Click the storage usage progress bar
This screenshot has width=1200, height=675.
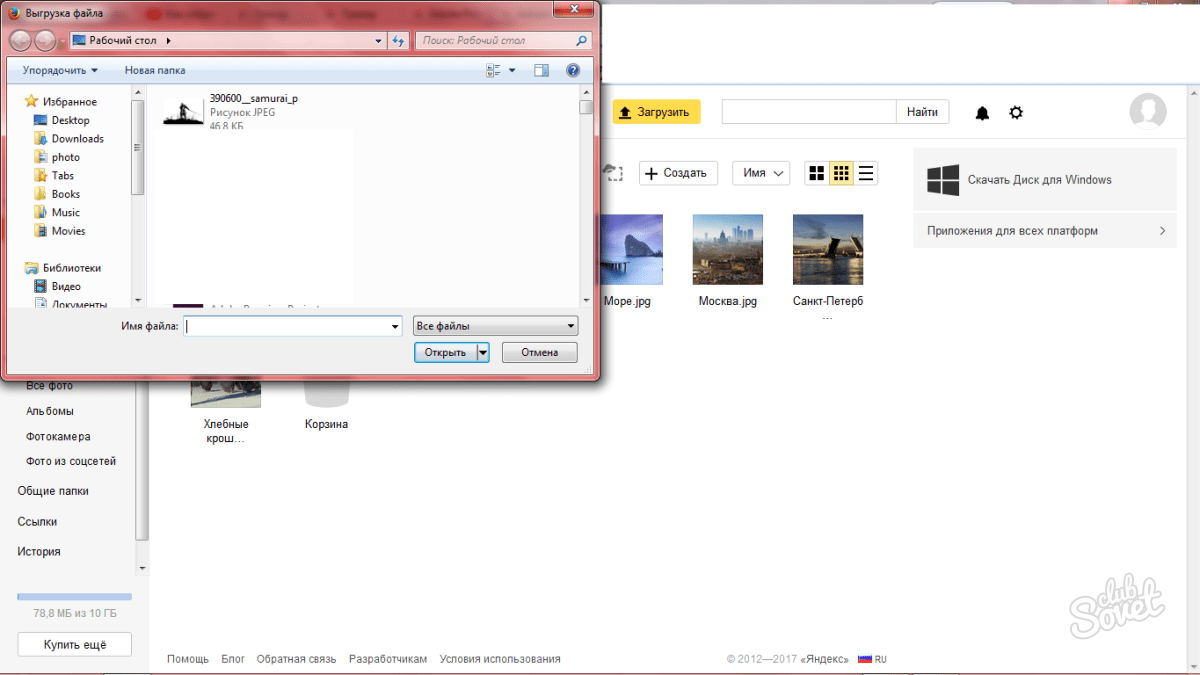pos(74,597)
